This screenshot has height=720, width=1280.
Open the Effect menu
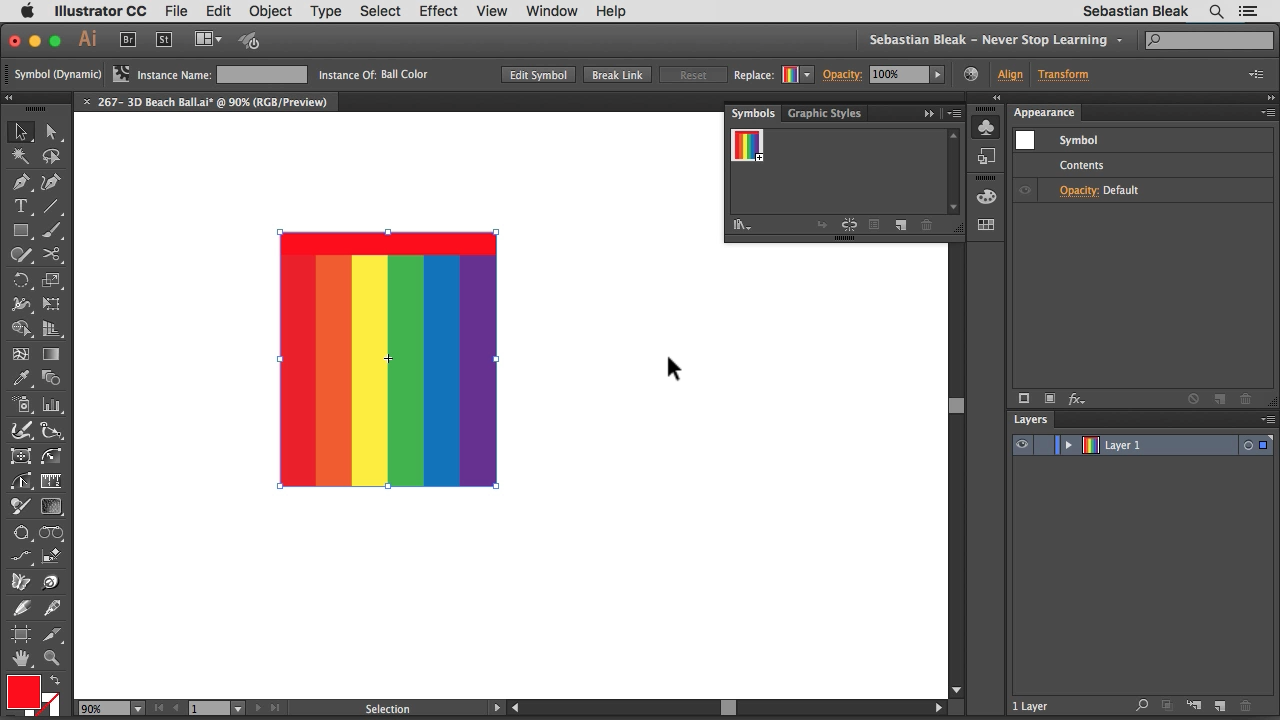pos(438,11)
